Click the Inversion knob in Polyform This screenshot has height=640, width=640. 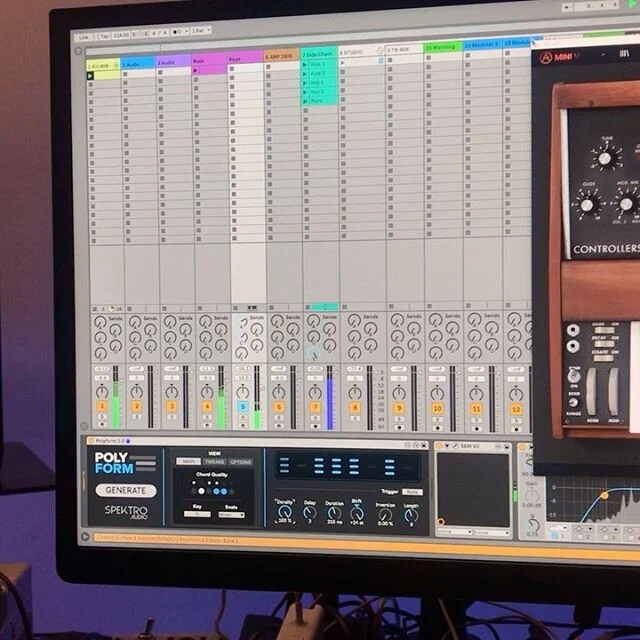(x=385, y=515)
